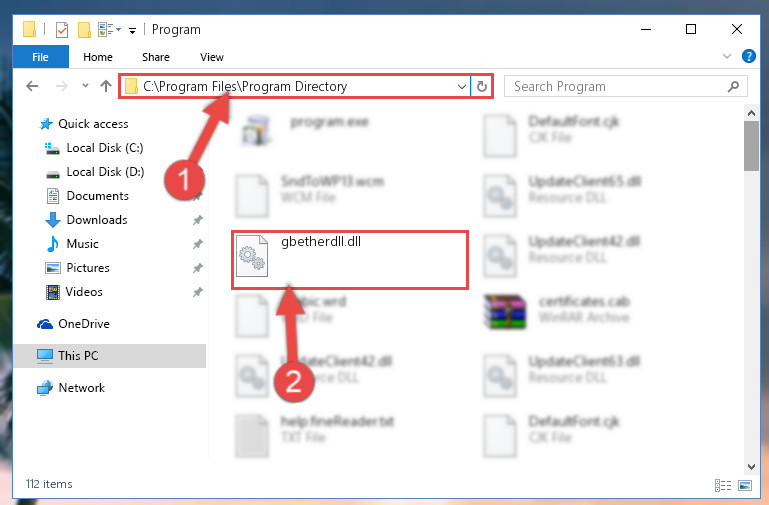Open the recent locations dropdown arrow
Viewport: 769px width, 505px height.
coord(85,86)
